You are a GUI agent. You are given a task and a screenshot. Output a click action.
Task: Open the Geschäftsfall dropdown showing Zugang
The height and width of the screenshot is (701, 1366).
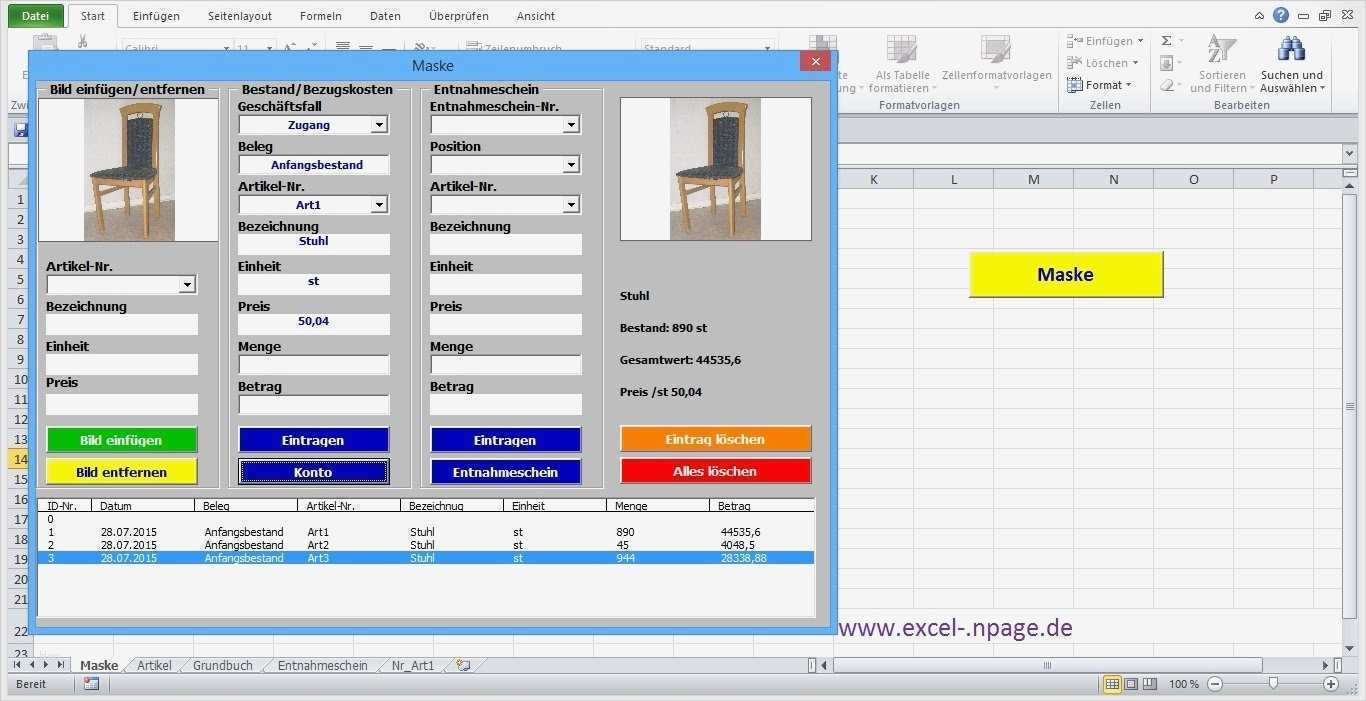[x=380, y=124]
